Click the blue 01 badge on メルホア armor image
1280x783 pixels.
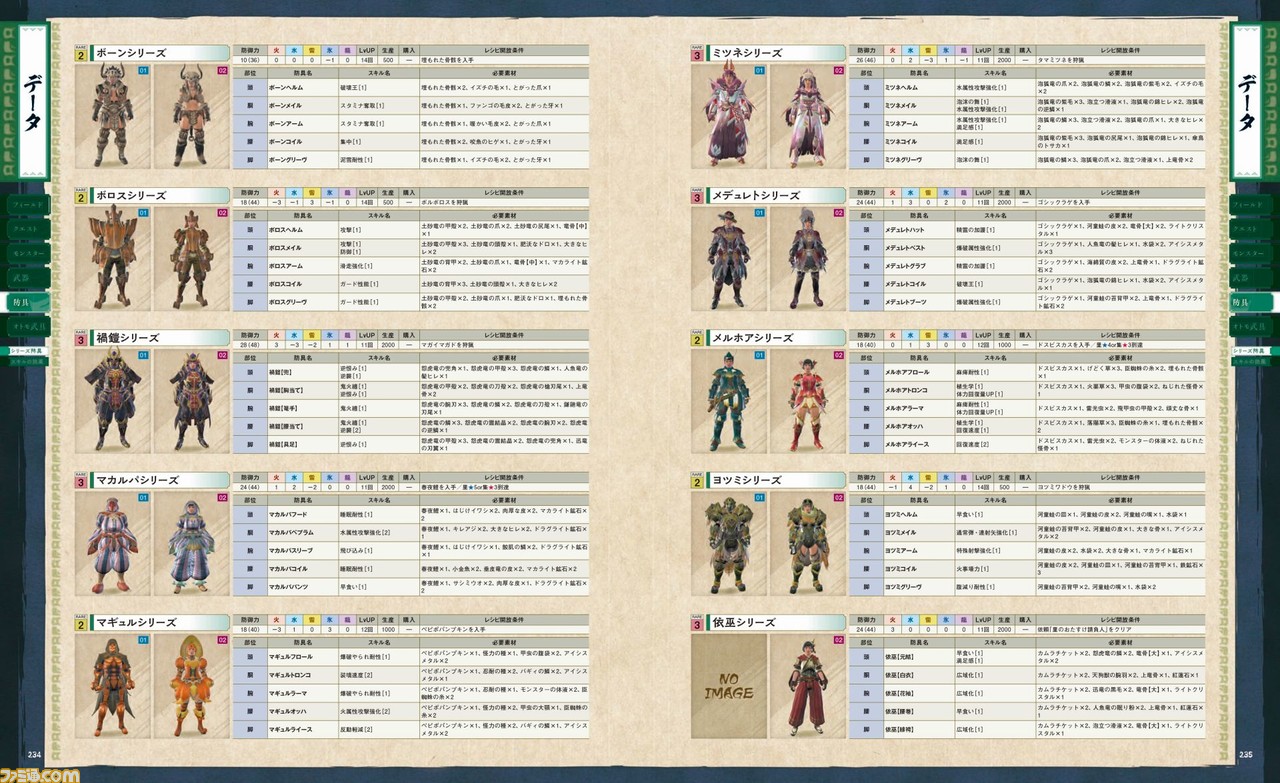pos(760,355)
